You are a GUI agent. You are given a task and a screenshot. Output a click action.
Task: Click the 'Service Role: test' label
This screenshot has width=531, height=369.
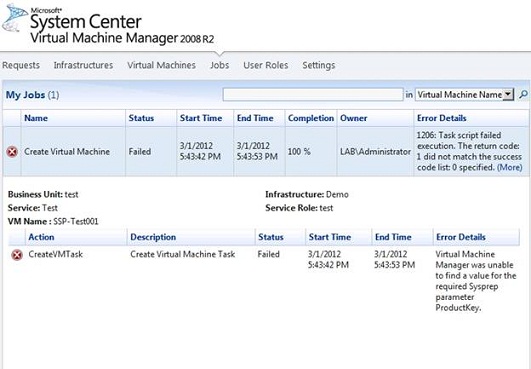tap(299, 208)
